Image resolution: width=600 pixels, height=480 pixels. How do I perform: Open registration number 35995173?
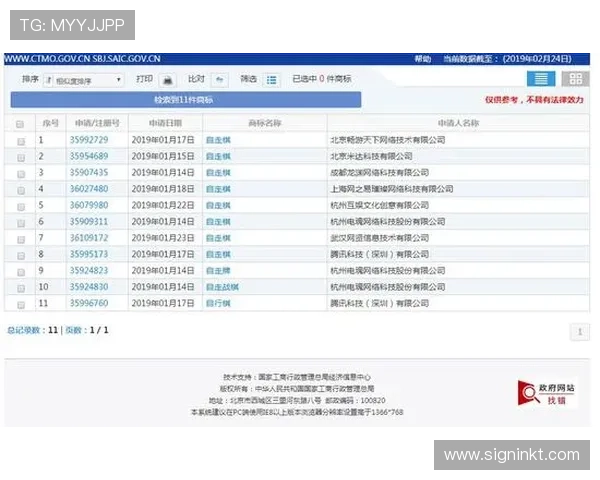point(89,254)
